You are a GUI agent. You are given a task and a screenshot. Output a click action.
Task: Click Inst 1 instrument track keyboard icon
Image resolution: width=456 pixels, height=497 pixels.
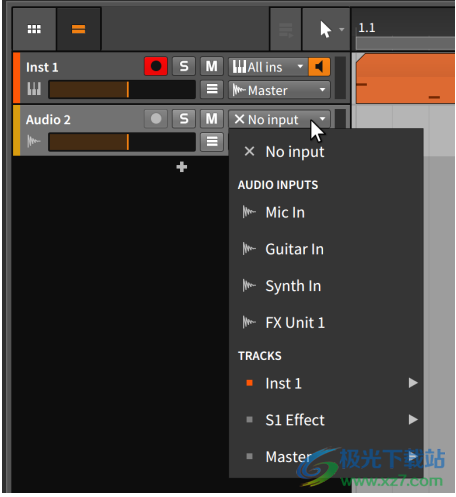point(34,89)
